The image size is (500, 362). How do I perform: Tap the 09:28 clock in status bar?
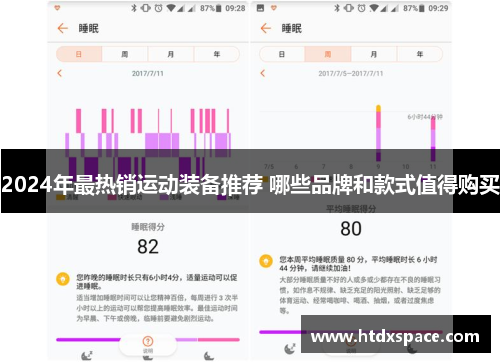pos(235,8)
